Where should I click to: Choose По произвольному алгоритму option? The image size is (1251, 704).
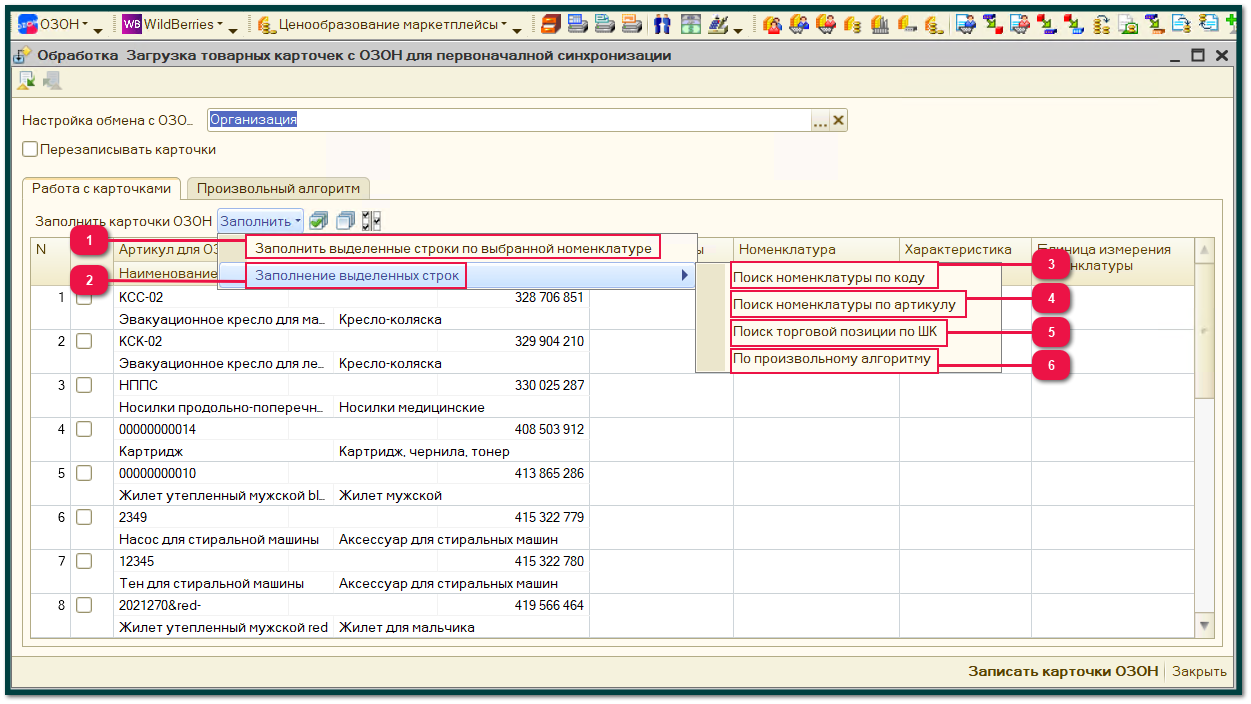pyautogui.click(x=832, y=358)
